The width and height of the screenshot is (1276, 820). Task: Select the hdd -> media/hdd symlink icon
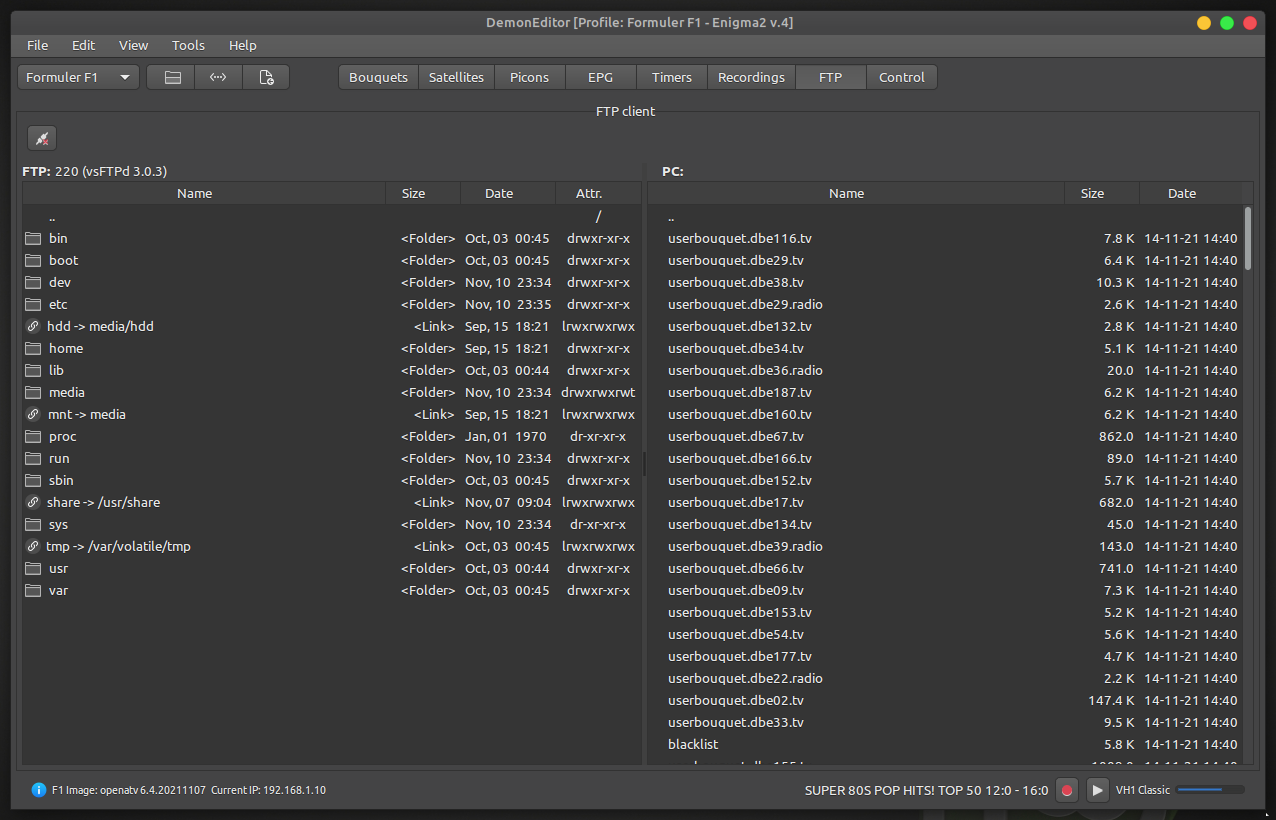[33, 326]
